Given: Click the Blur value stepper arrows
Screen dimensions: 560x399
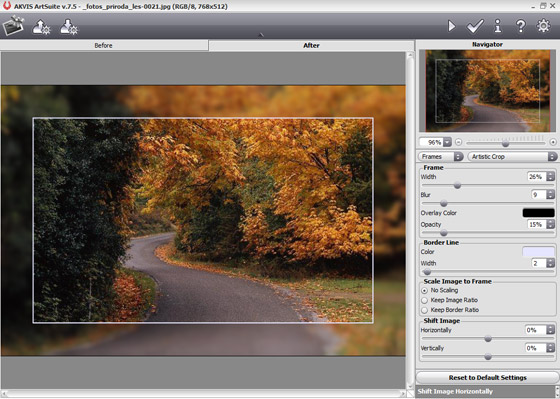Looking at the screenshot, I should click(550, 194).
